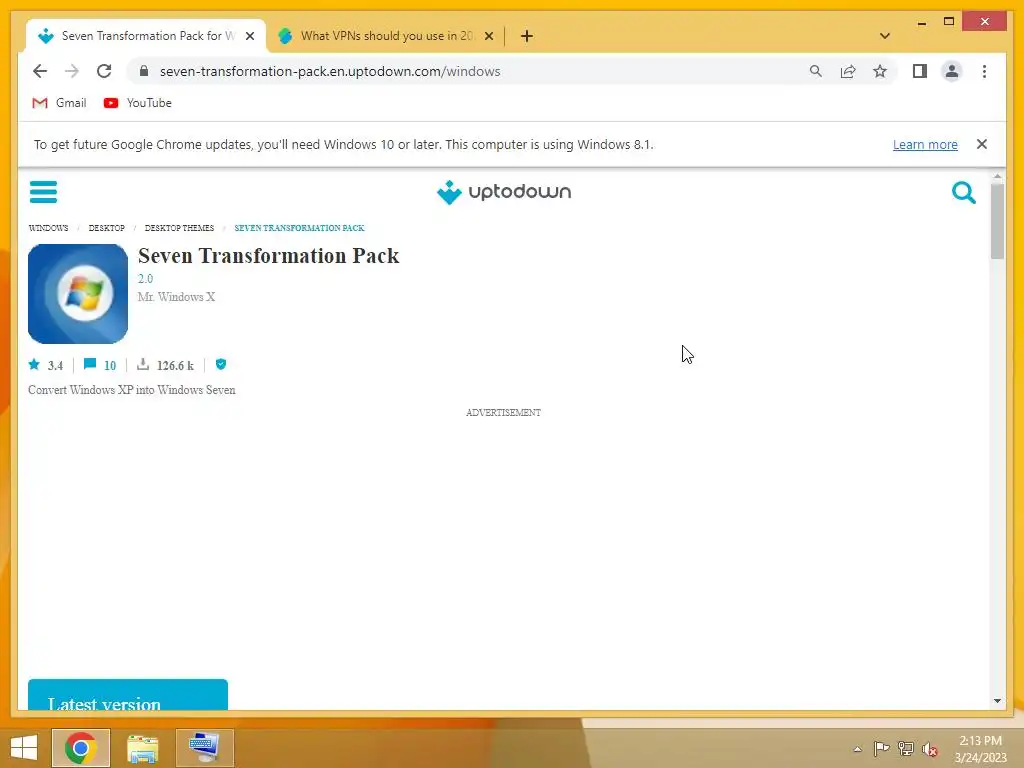Image resolution: width=1024 pixels, height=768 pixels.
Task: Click the Latest version button
Action: (128, 695)
